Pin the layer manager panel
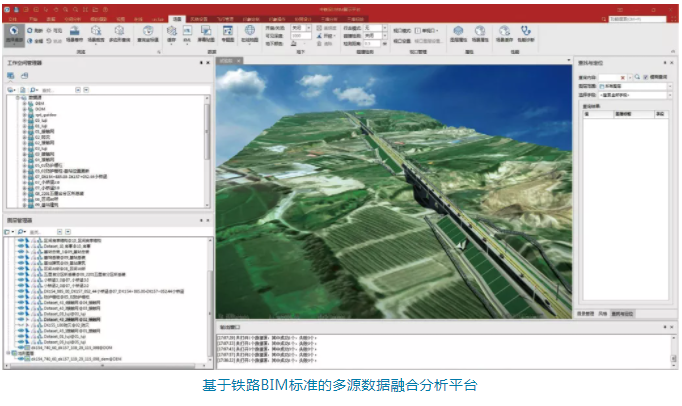Screen dimensions: 682x406 201,220
